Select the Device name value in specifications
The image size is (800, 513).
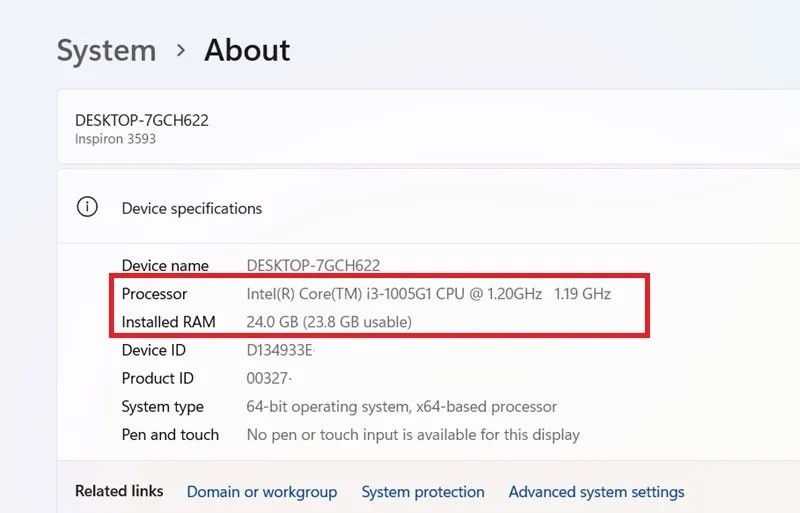[x=313, y=265]
